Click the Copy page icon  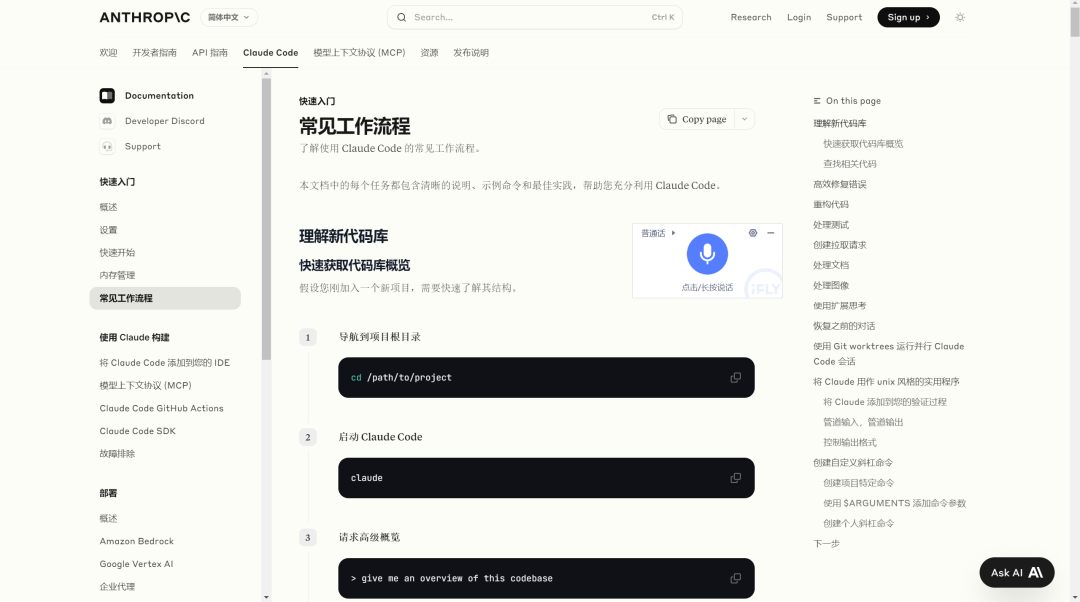pyautogui.click(x=672, y=119)
